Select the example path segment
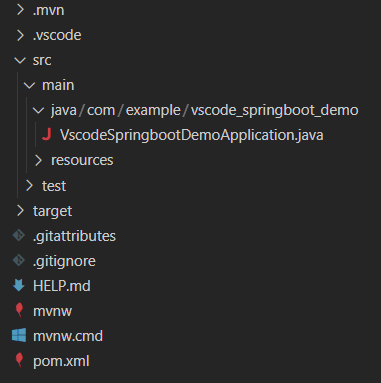Image resolution: width=381 pixels, height=383 pixels. [153, 110]
